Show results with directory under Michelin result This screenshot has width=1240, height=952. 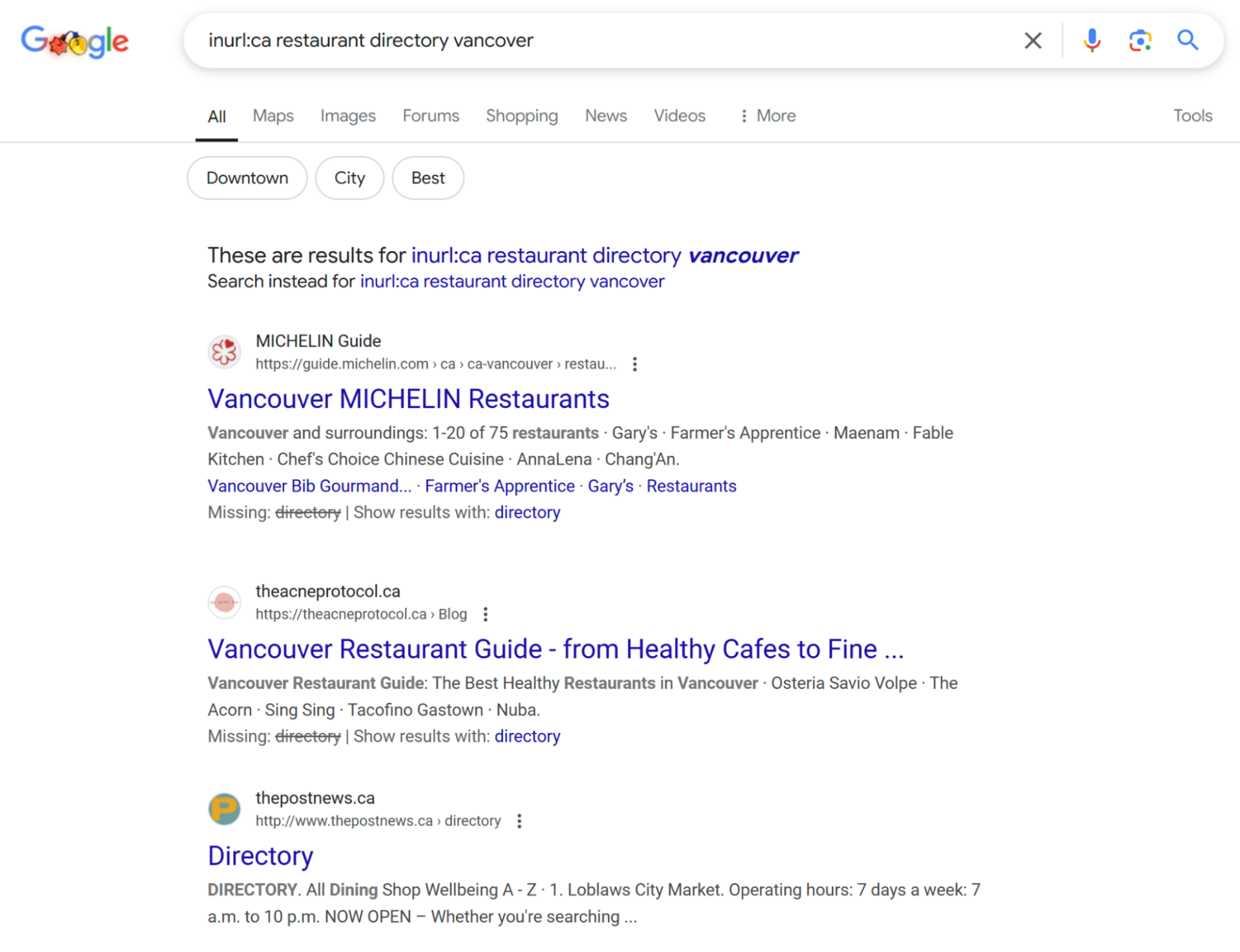click(x=527, y=513)
